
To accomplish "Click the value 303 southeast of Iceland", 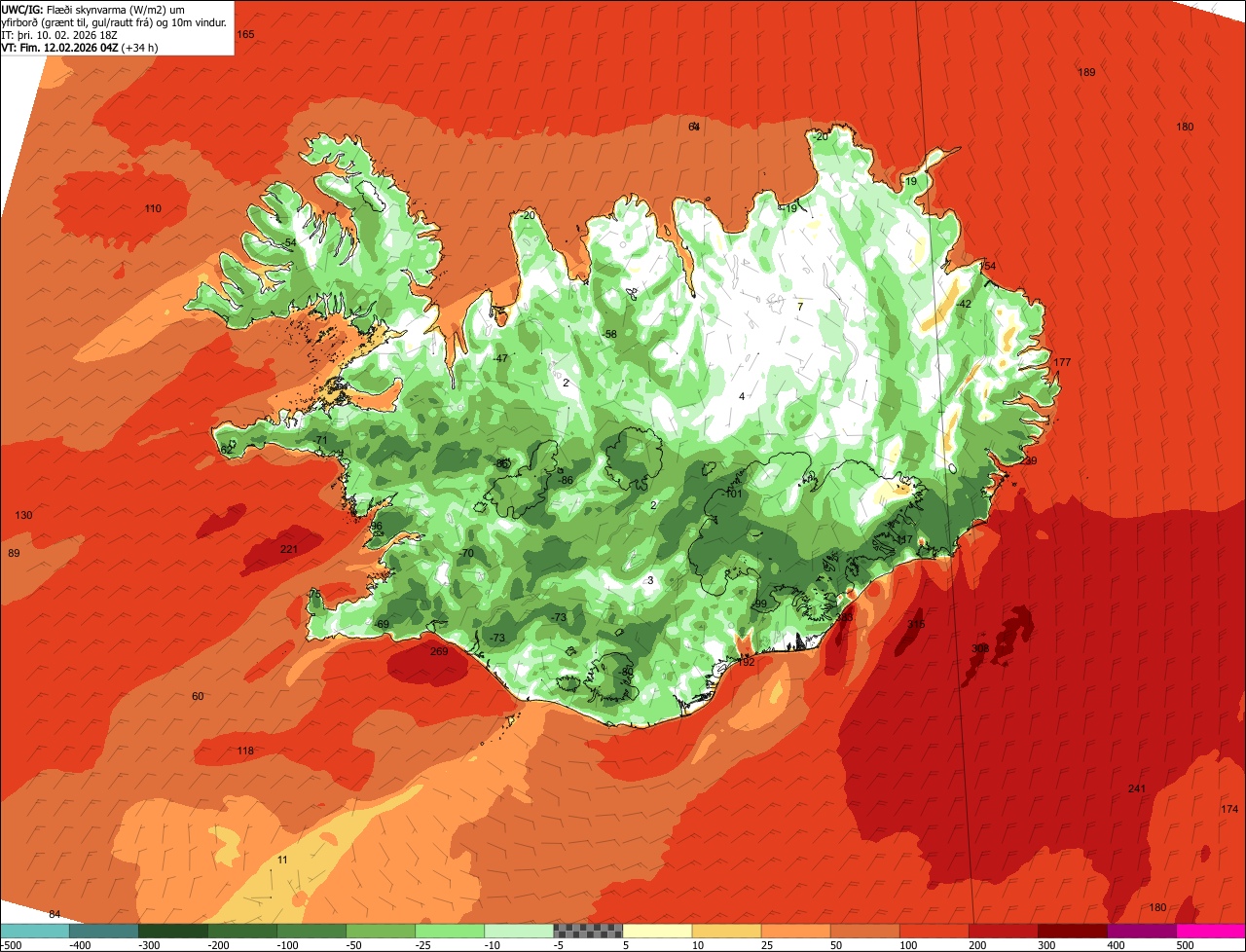I will pos(980,648).
